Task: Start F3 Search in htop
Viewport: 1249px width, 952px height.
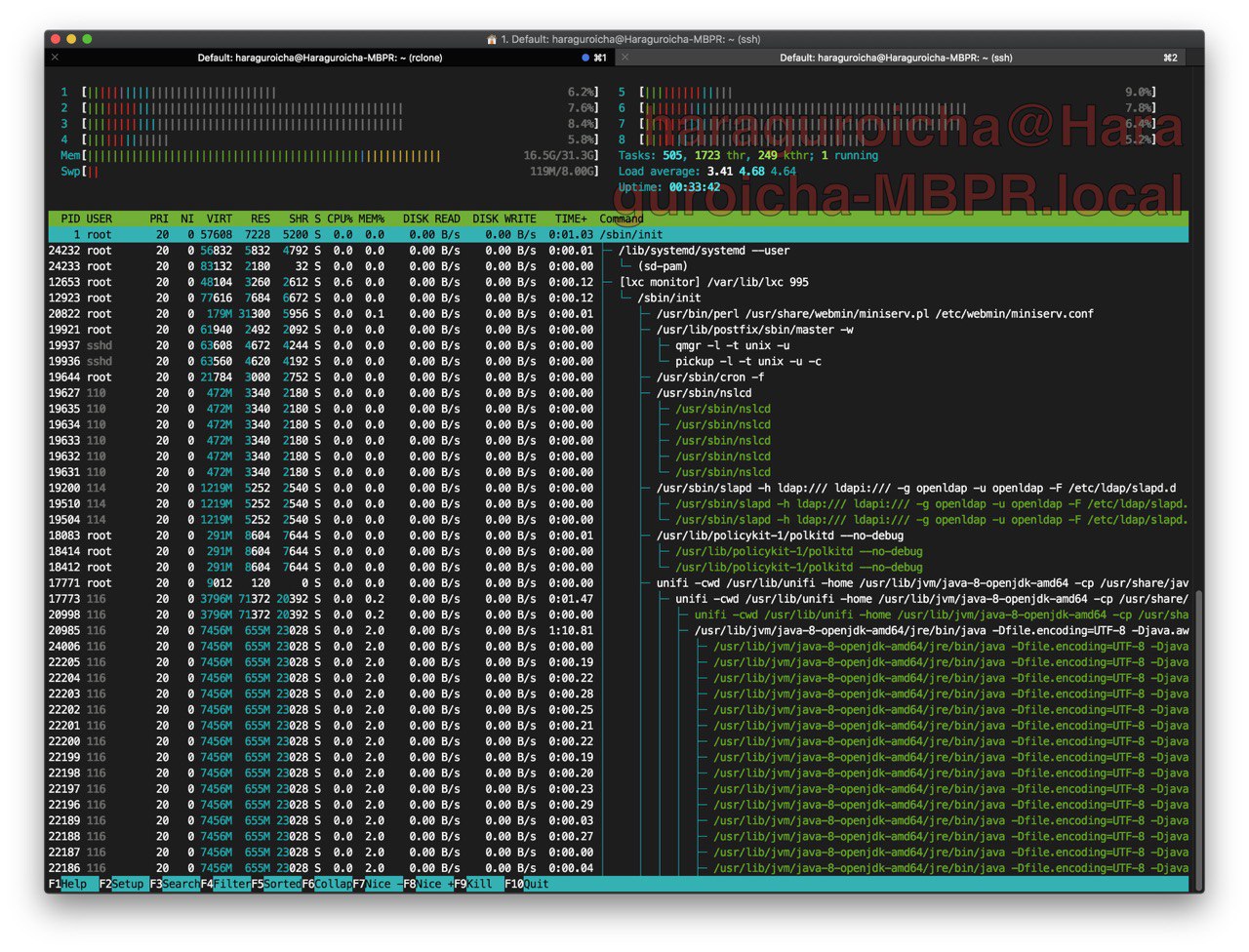Action: (175, 884)
